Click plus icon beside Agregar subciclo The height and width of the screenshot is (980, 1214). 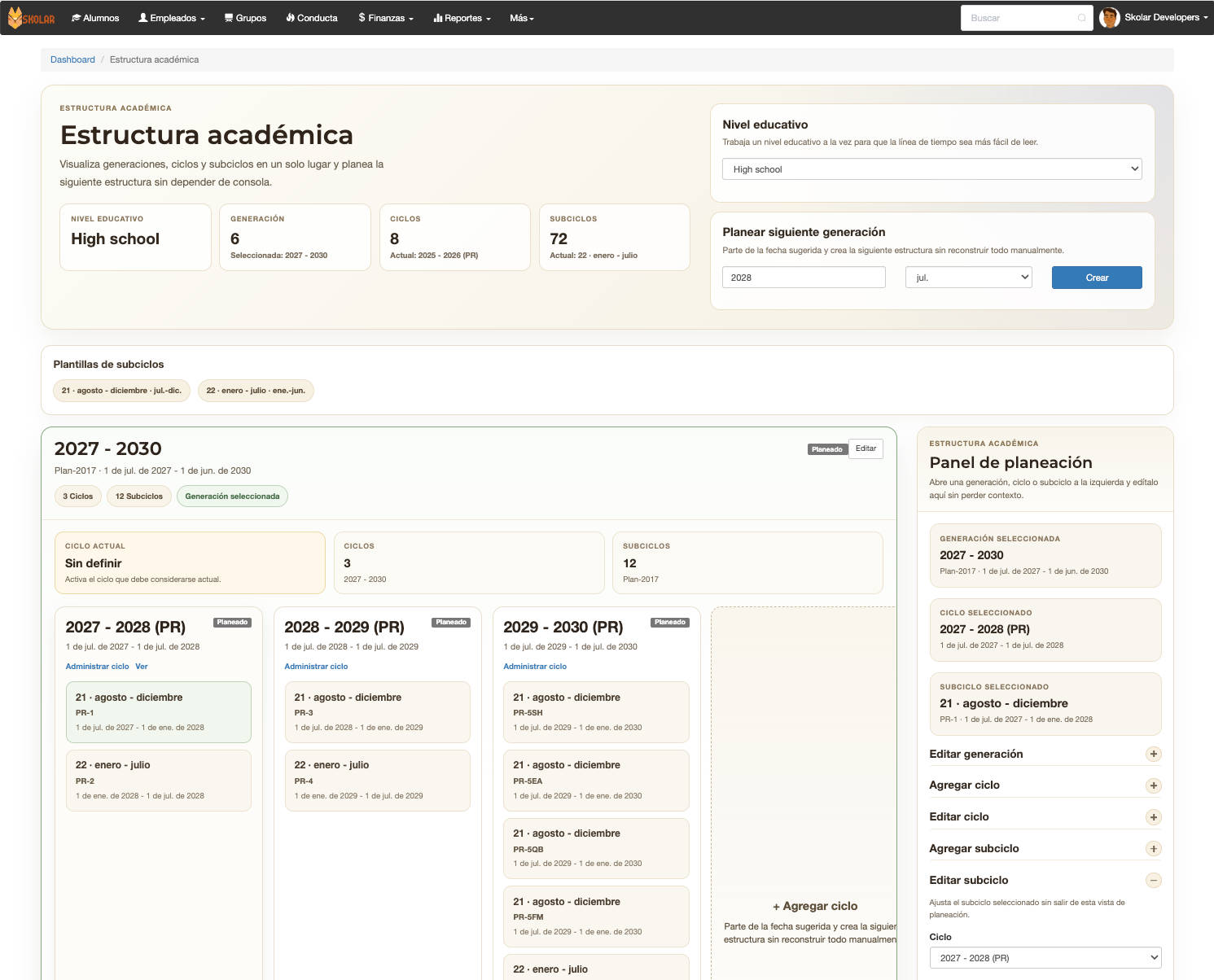tap(1153, 849)
